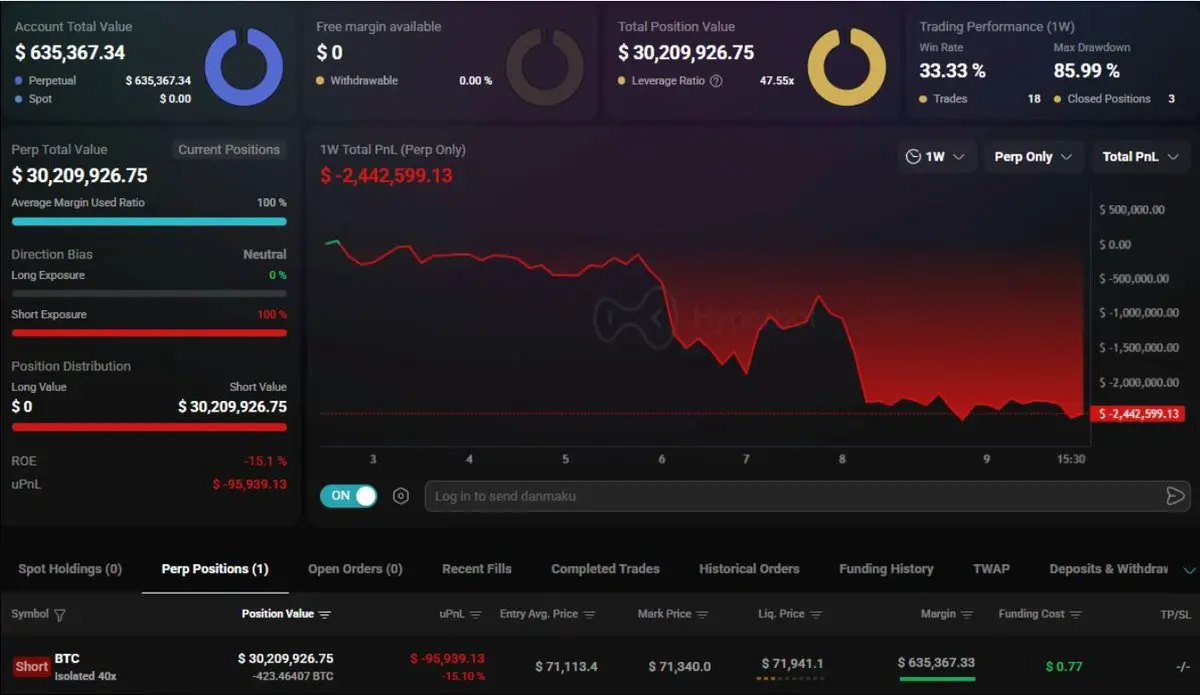Click the TP/SL -/- cell
This screenshot has height=695, width=1200.
[x=1183, y=666]
